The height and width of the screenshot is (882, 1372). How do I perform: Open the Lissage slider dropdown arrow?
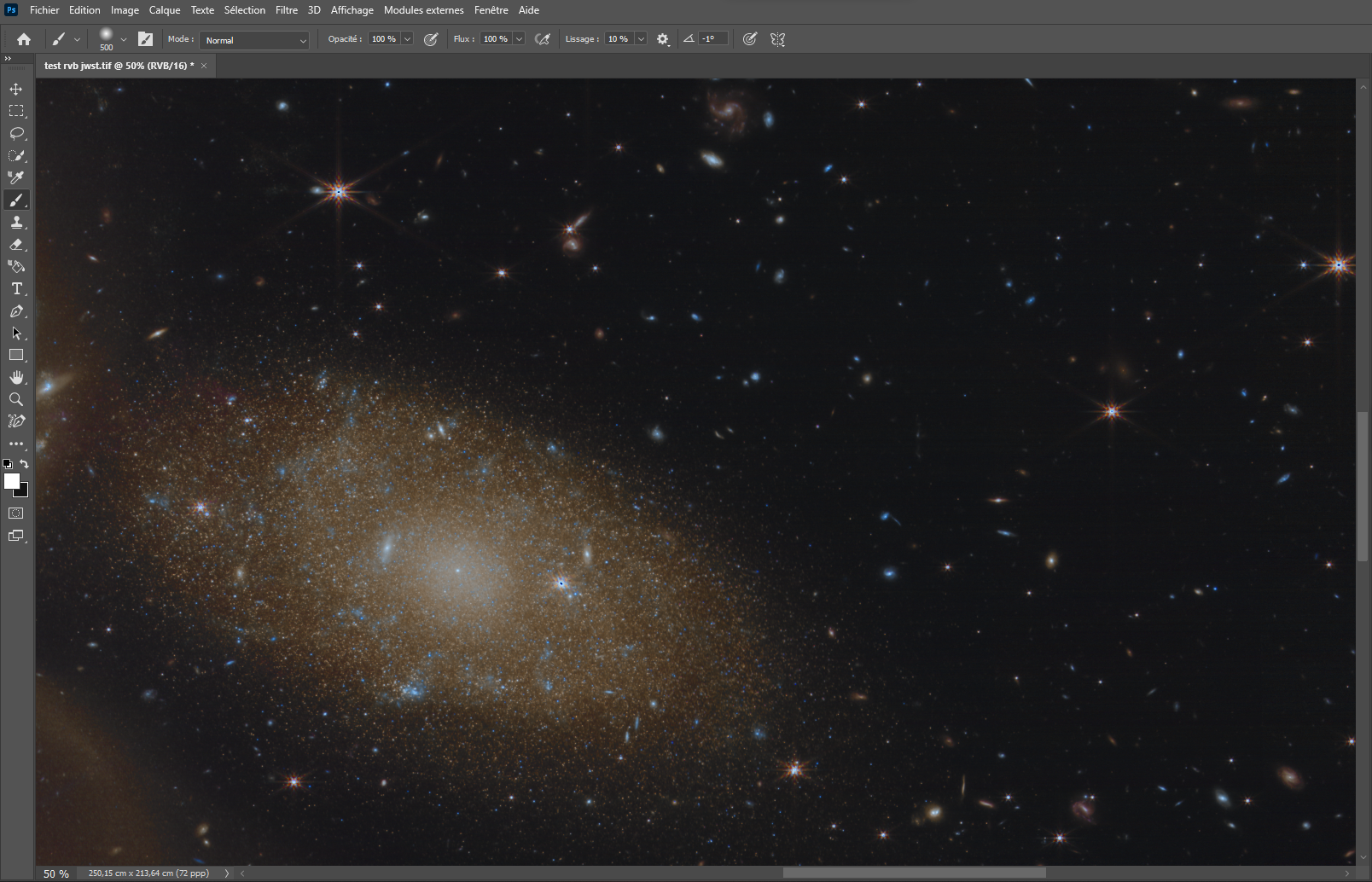(x=641, y=39)
